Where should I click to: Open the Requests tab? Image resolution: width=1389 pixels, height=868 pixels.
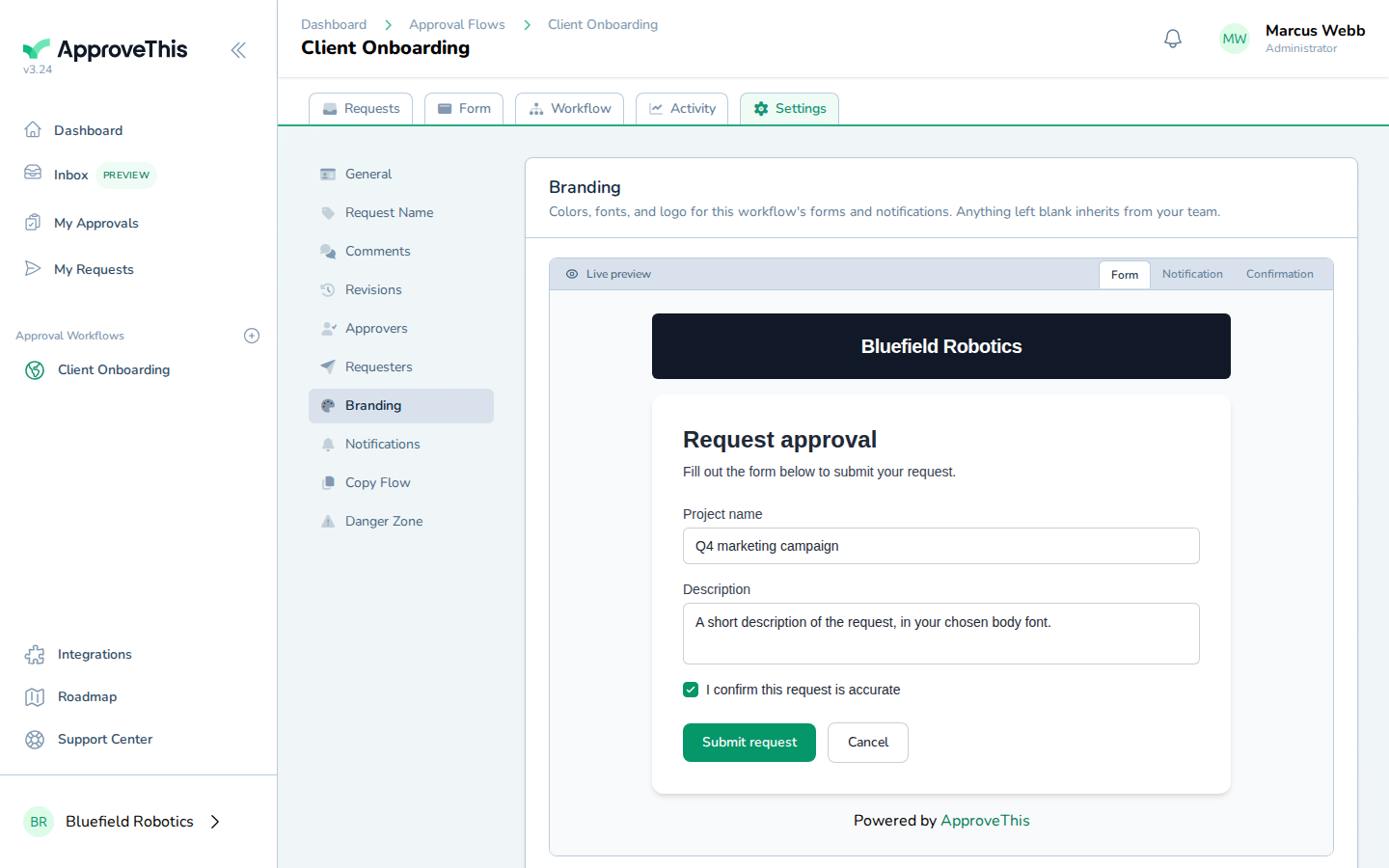(361, 109)
